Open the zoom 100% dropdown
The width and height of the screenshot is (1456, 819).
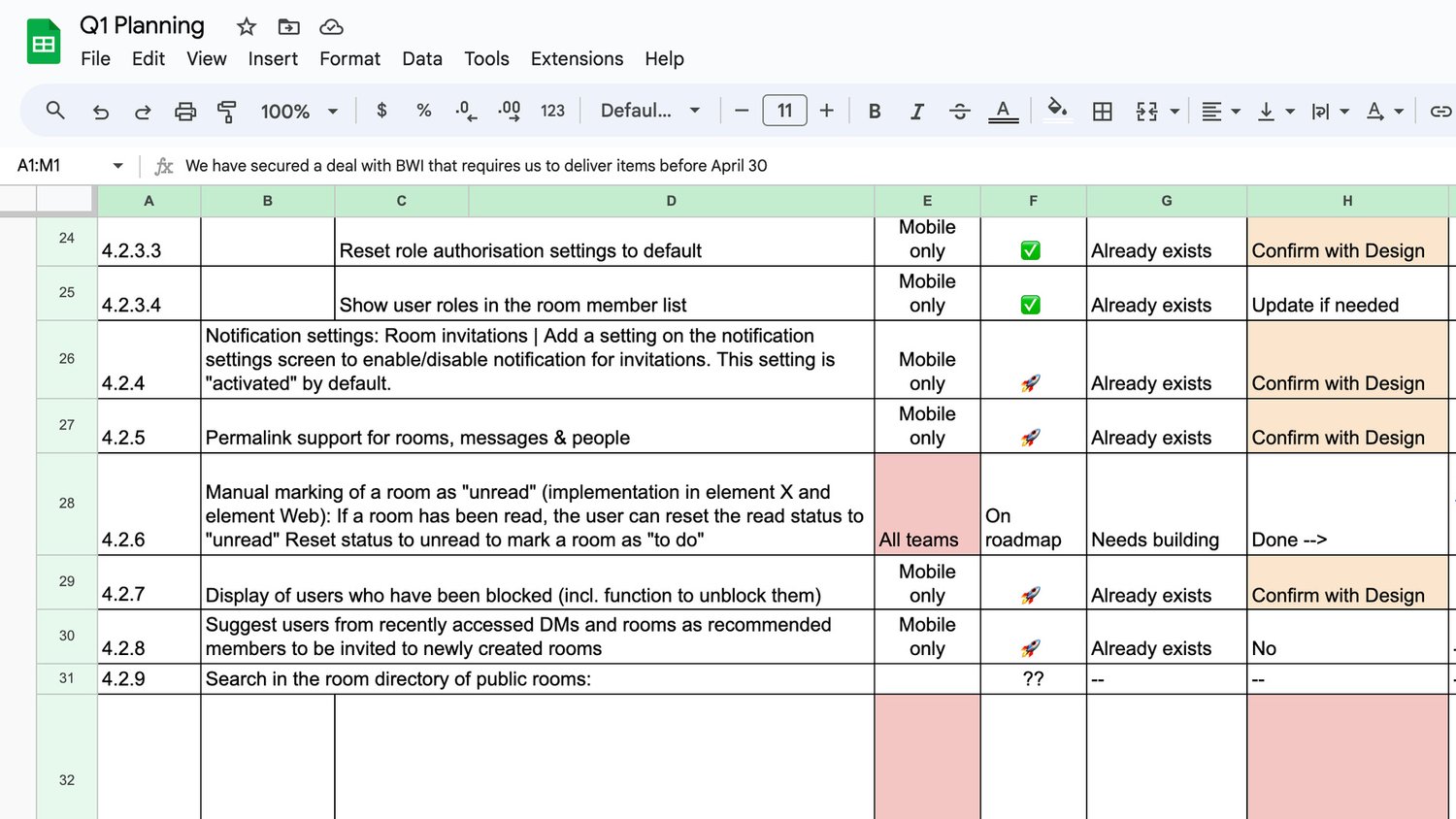tap(299, 112)
